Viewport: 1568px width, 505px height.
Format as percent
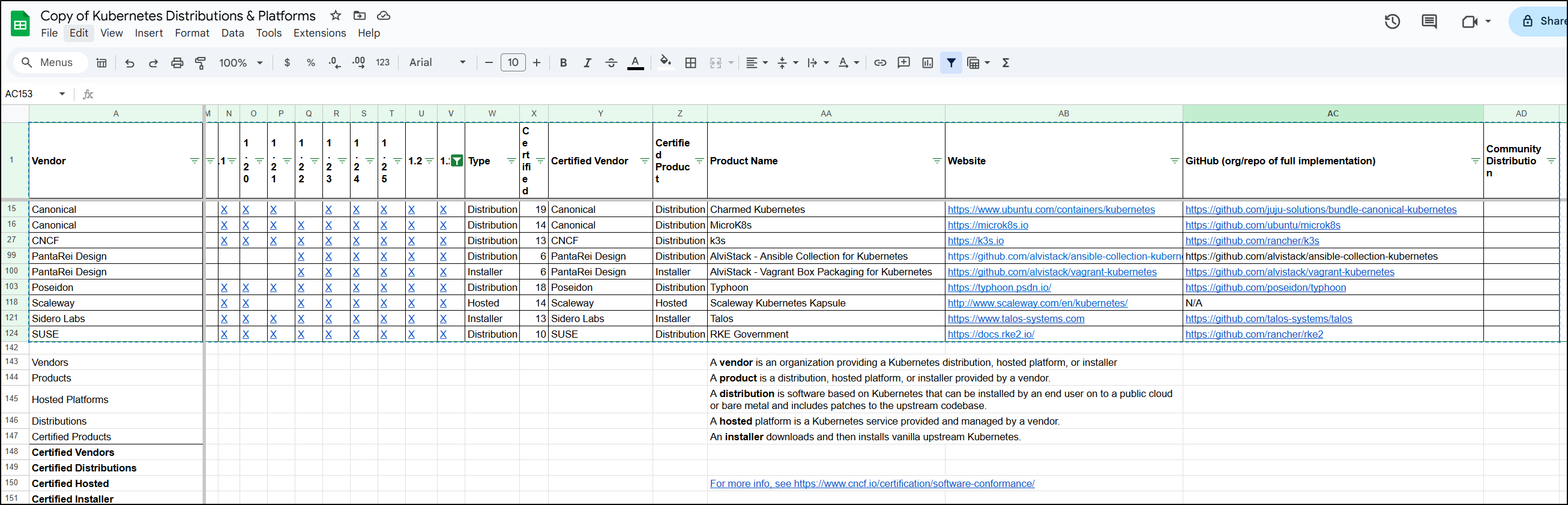tap(311, 62)
